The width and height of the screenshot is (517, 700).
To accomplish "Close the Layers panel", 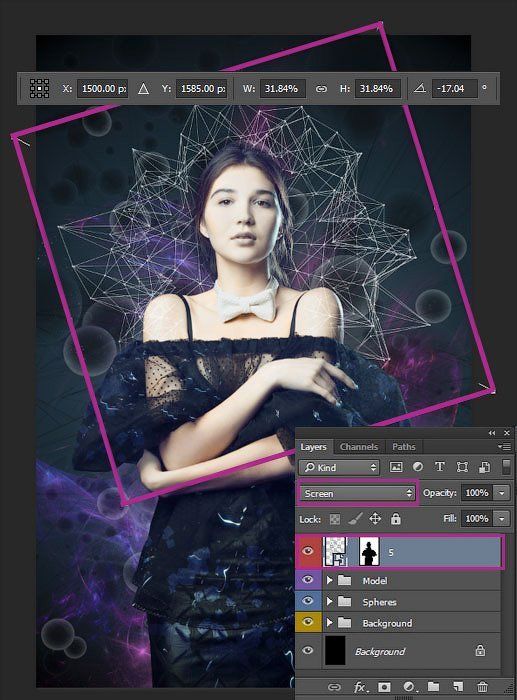I will pos(507,433).
